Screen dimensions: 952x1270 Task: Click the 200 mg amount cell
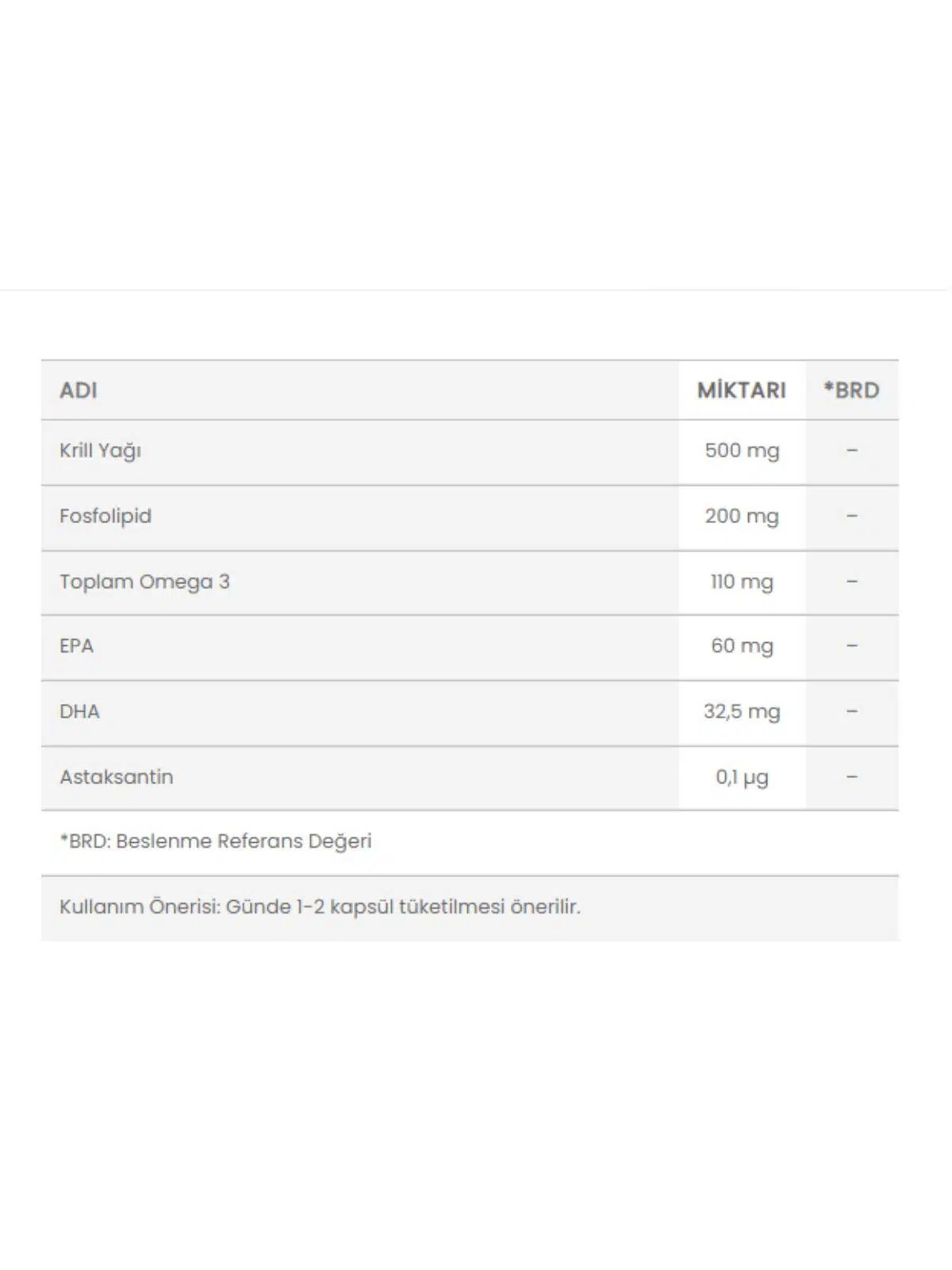pos(742,516)
